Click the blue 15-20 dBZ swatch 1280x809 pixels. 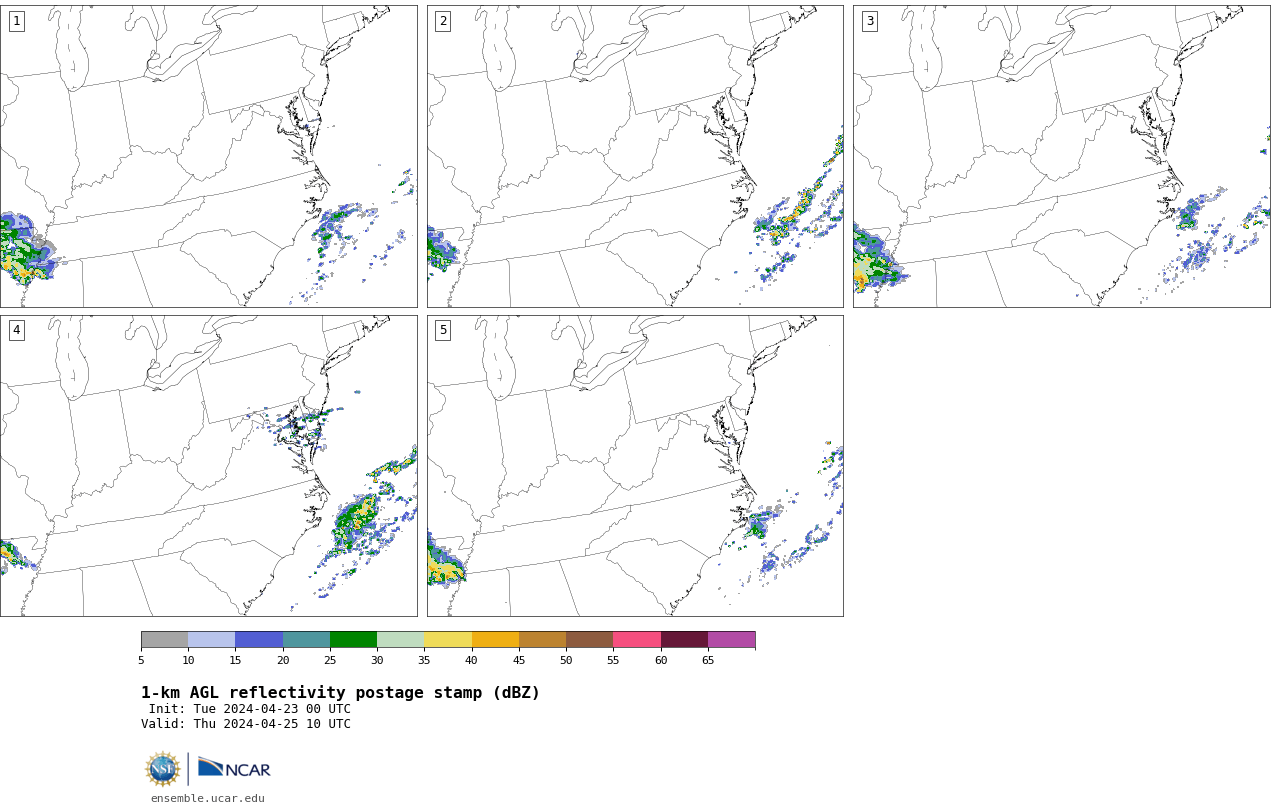pos(259,640)
